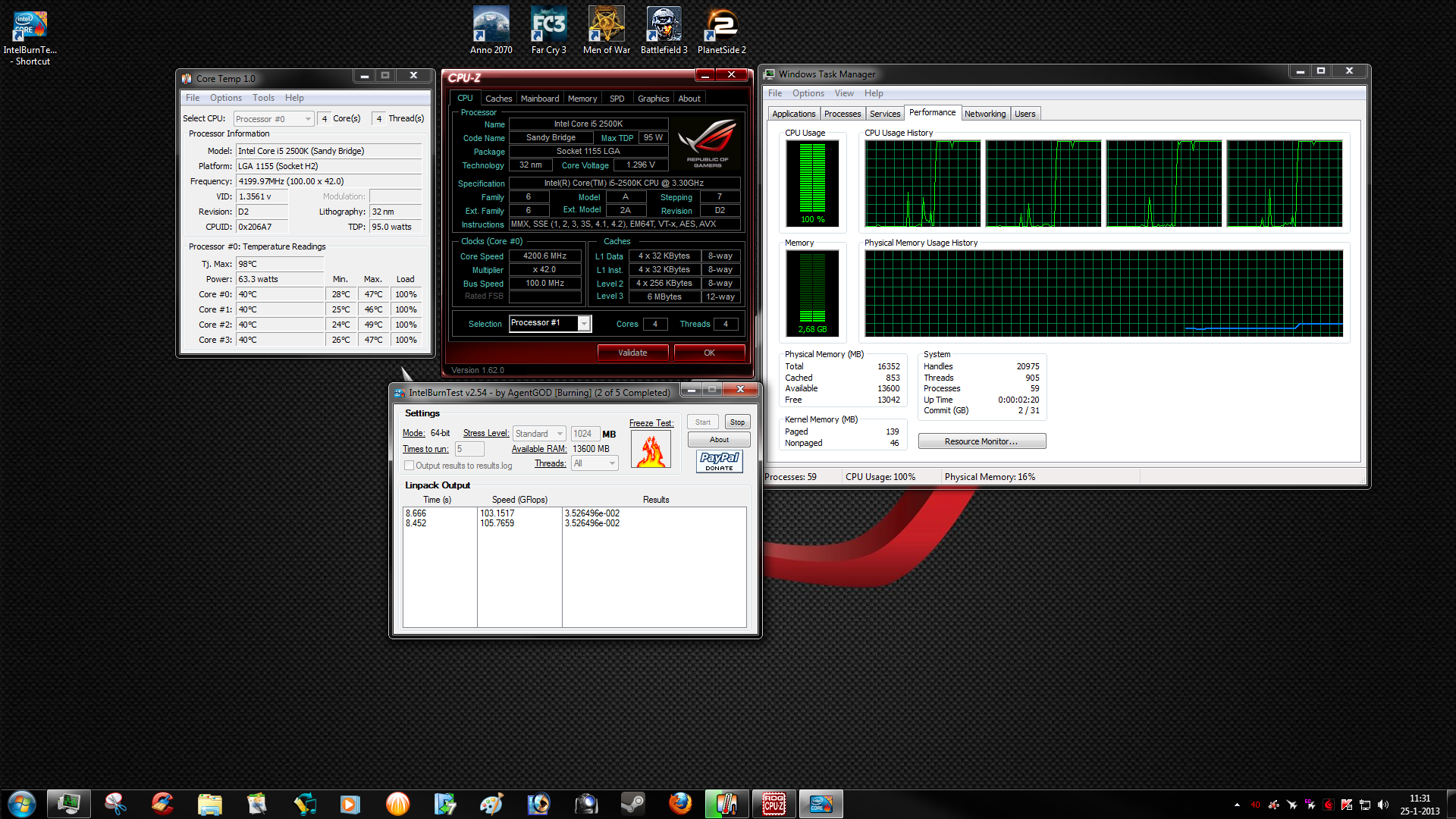The image size is (1456, 819).
Task: Open Windows Explorer from taskbar
Action: pyautogui.click(x=209, y=804)
